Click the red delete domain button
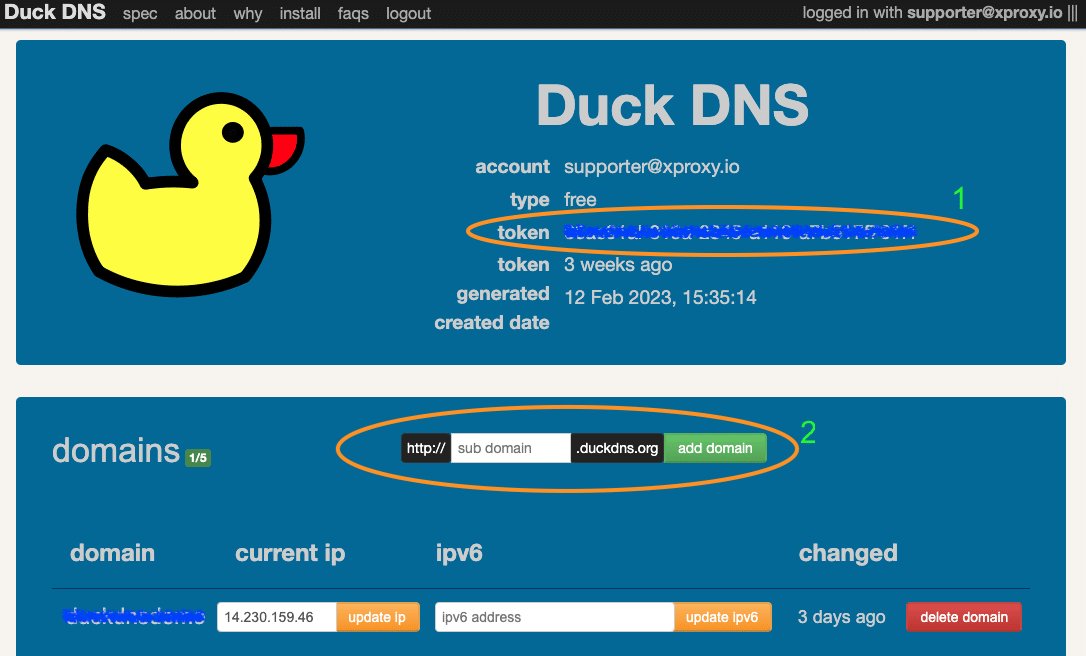 click(963, 617)
